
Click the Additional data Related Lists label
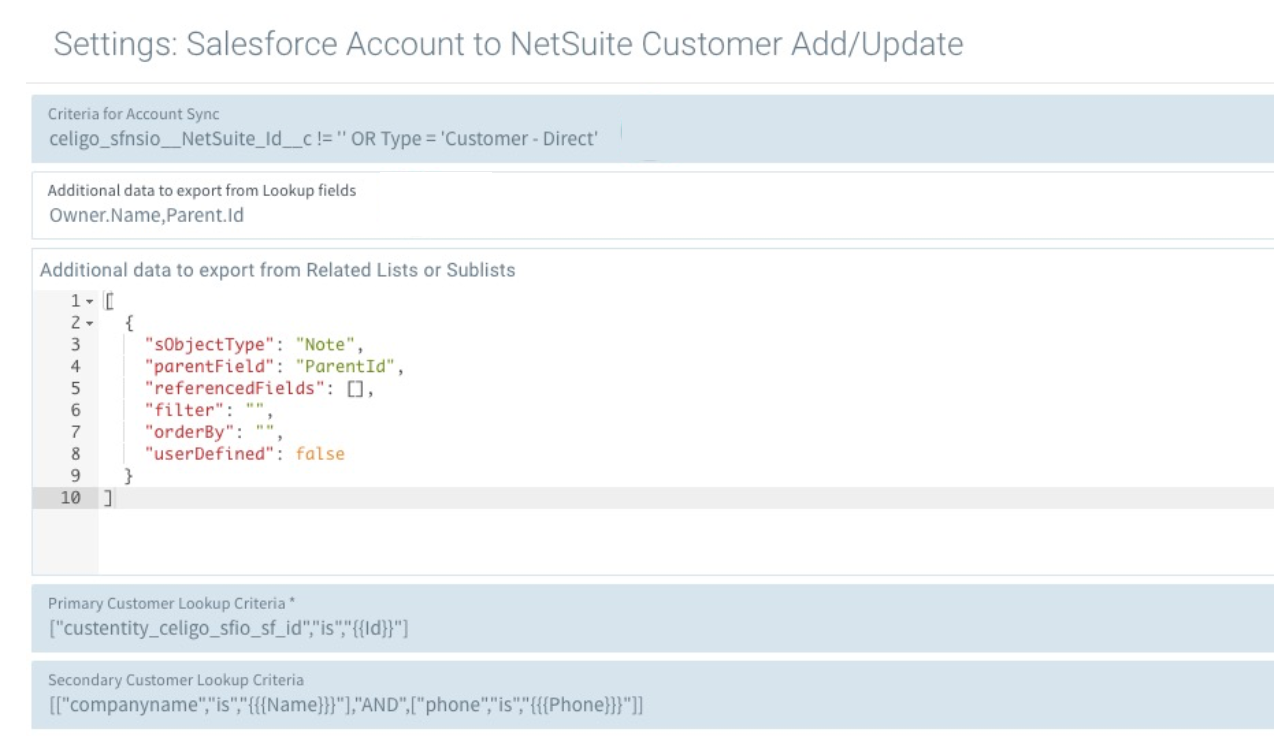point(278,270)
